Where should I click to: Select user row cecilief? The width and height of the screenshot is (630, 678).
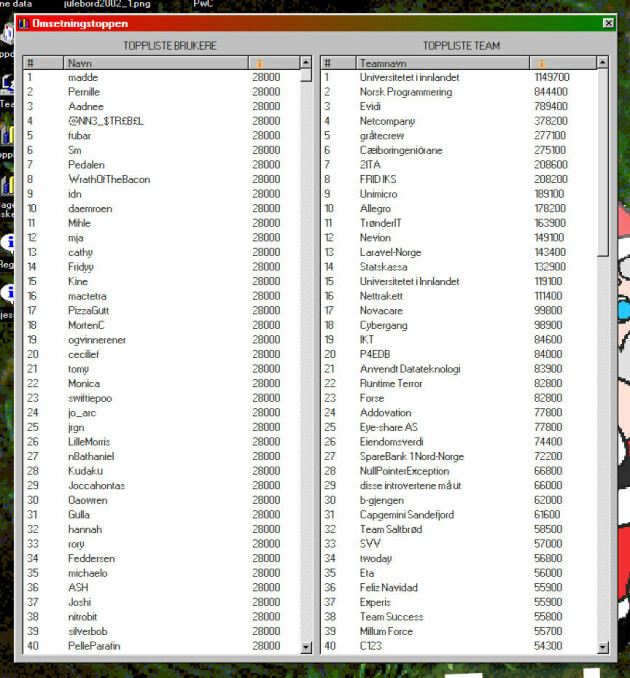click(162, 355)
